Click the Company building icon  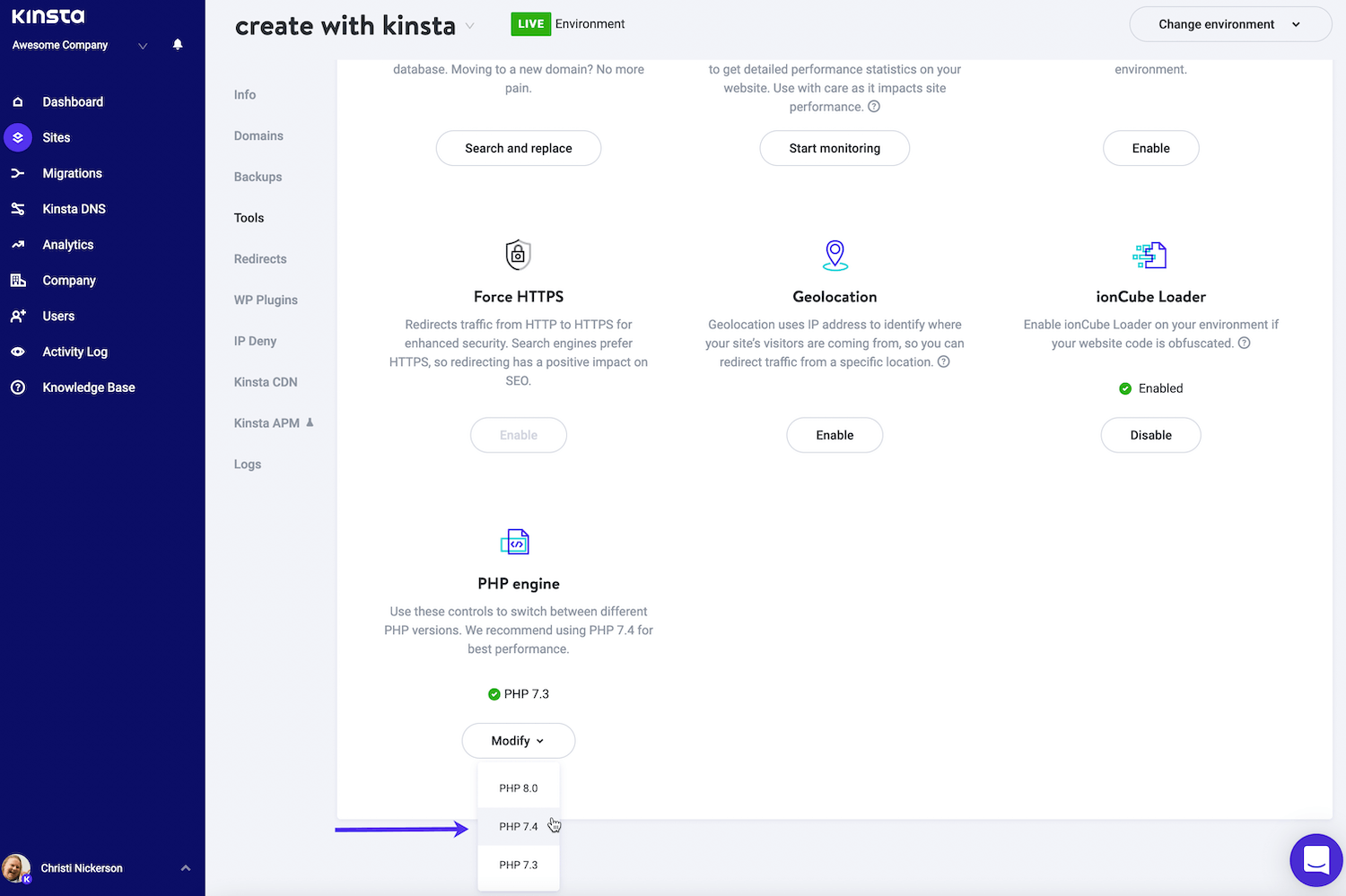pyautogui.click(x=18, y=281)
